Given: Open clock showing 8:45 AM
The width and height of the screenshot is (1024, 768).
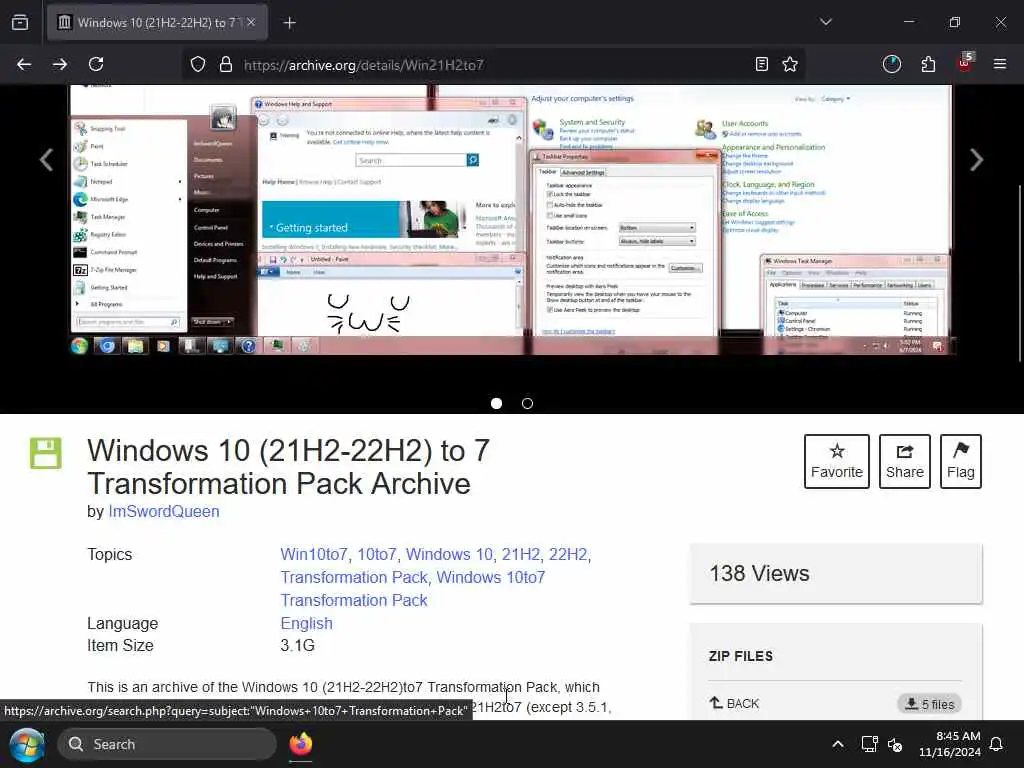Looking at the screenshot, I should 950,744.
